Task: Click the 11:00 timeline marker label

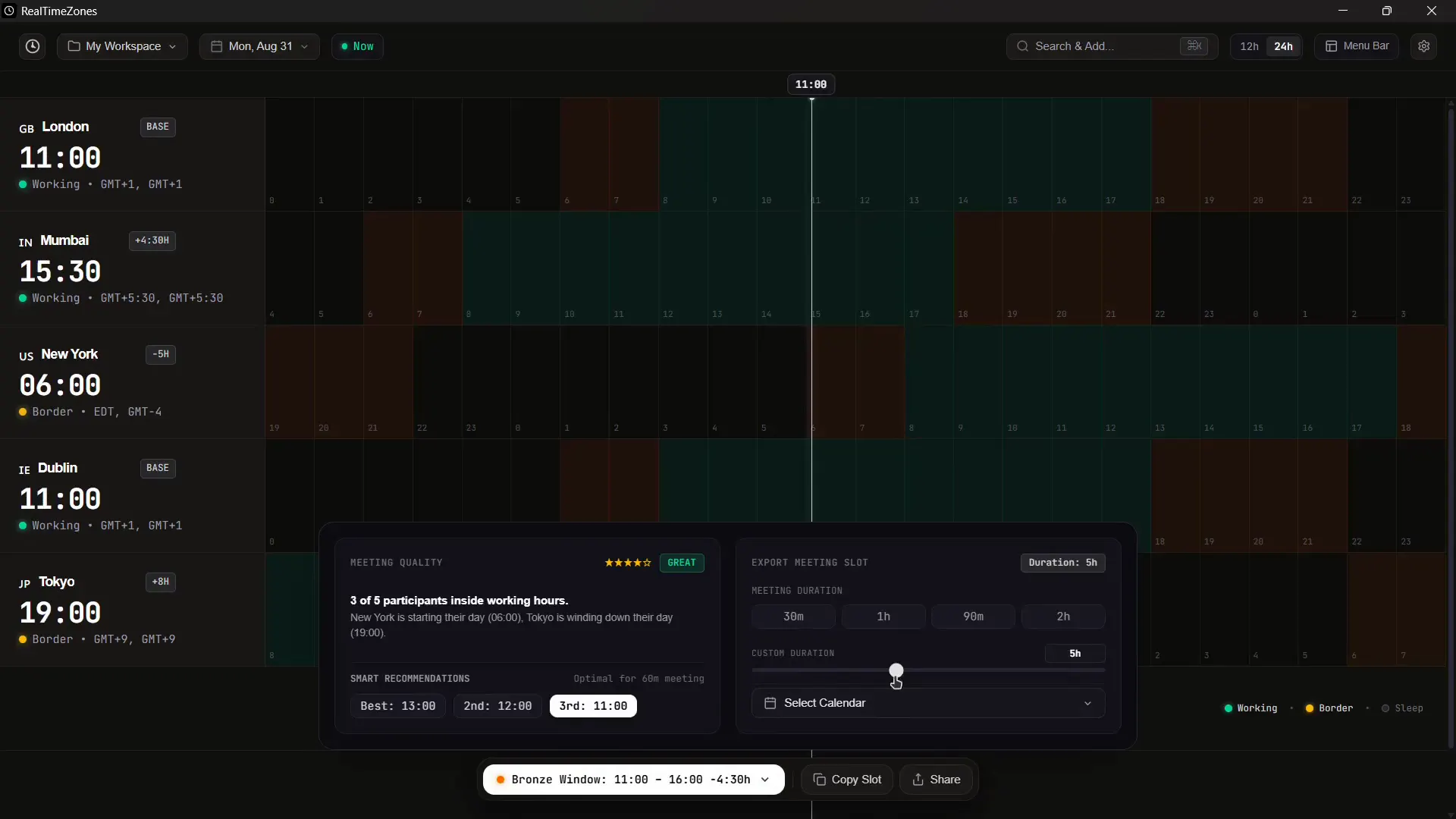Action: (x=811, y=84)
